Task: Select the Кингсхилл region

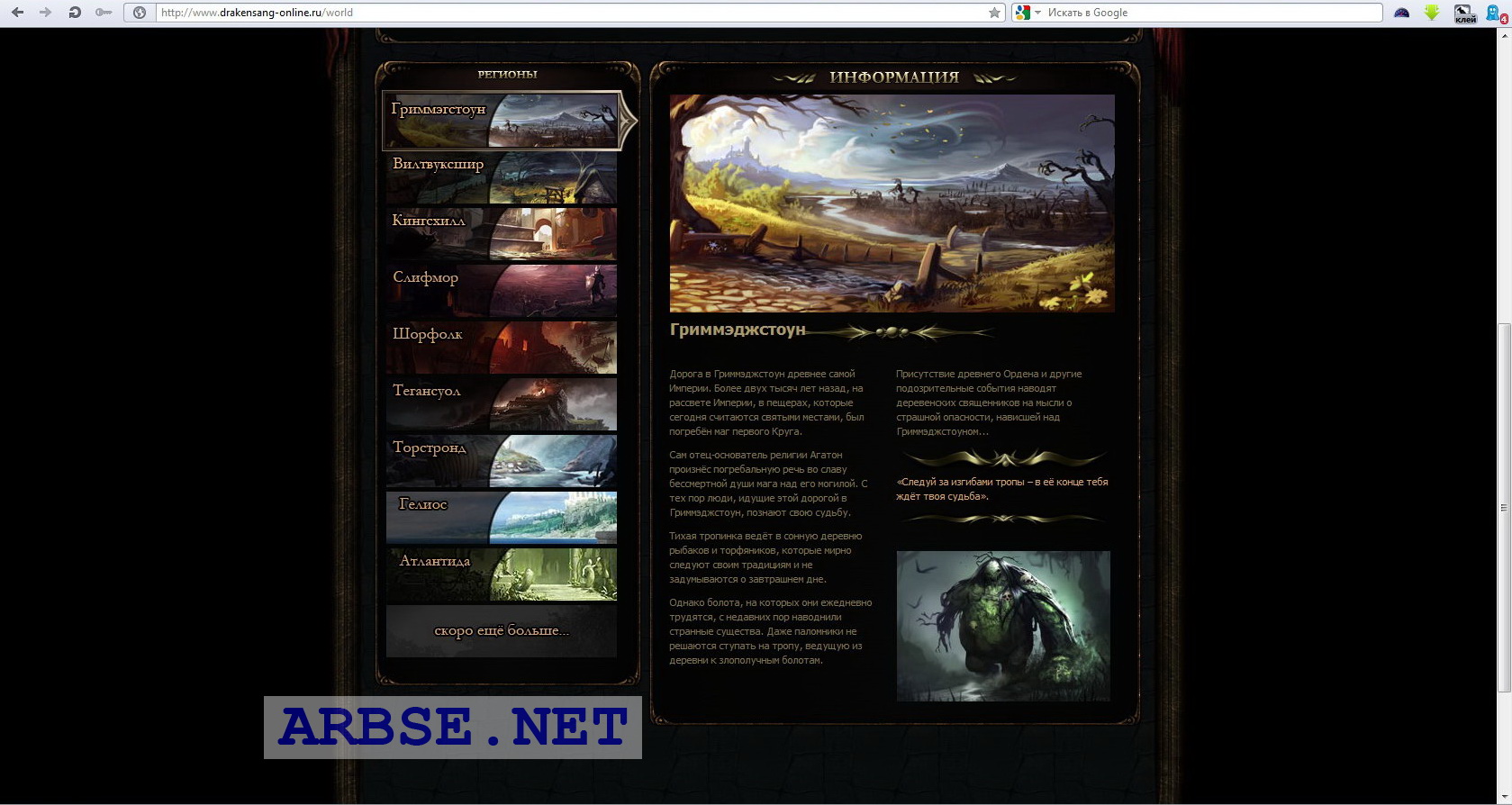Action: pos(502,234)
